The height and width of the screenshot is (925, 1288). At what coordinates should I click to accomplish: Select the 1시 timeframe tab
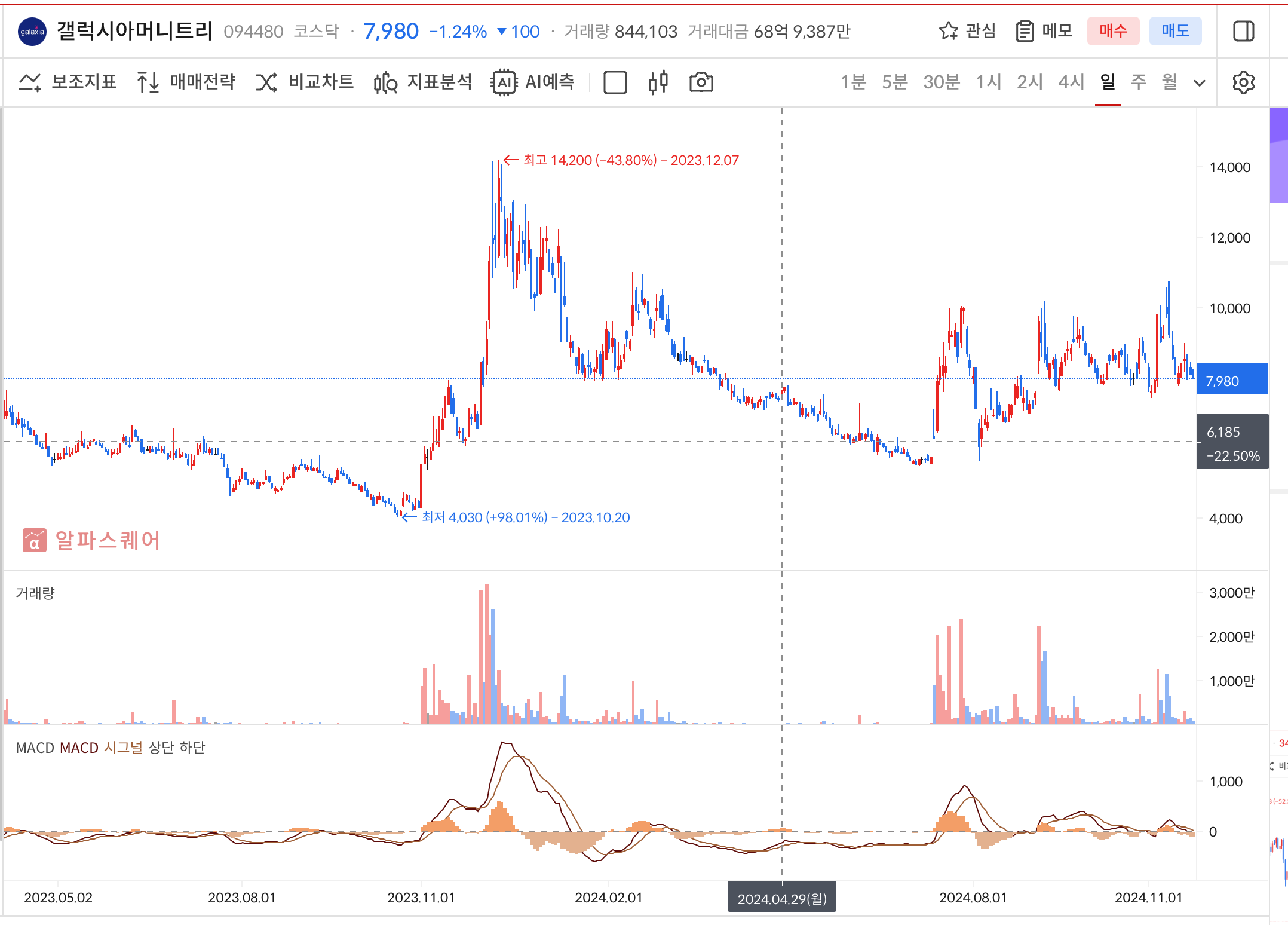(989, 82)
